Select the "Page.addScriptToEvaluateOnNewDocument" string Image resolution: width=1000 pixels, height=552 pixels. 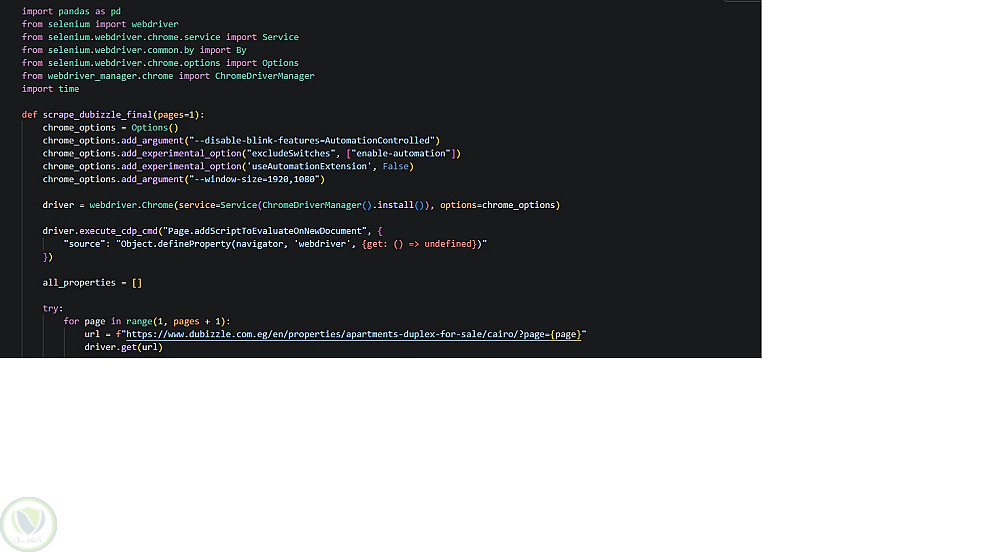[x=265, y=231]
